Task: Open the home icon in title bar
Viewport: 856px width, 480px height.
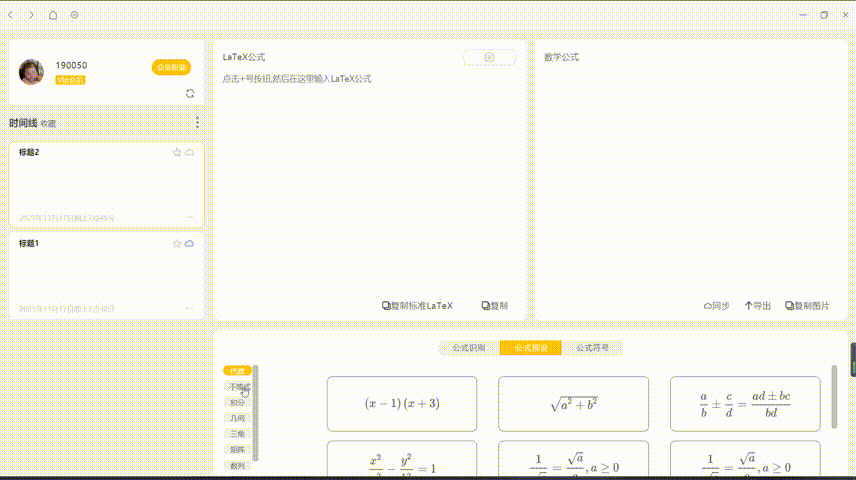Action: [53, 15]
